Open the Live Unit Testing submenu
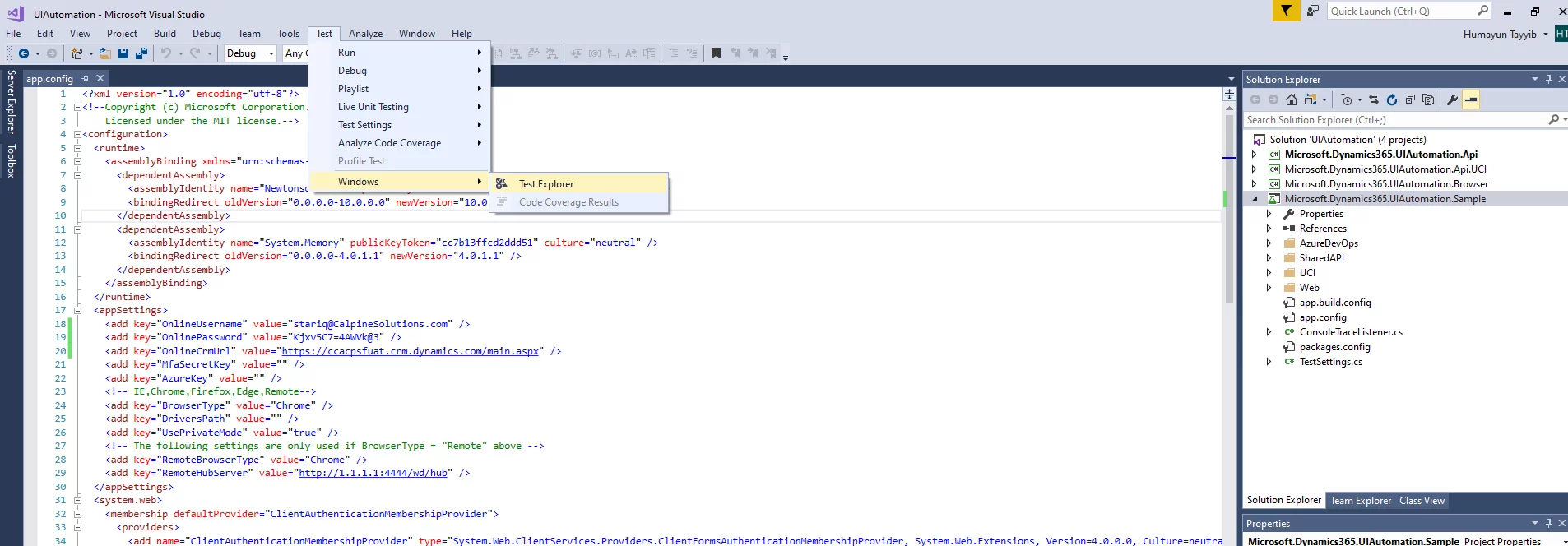This screenshot has height=546, width=1568. click(400, 107)
